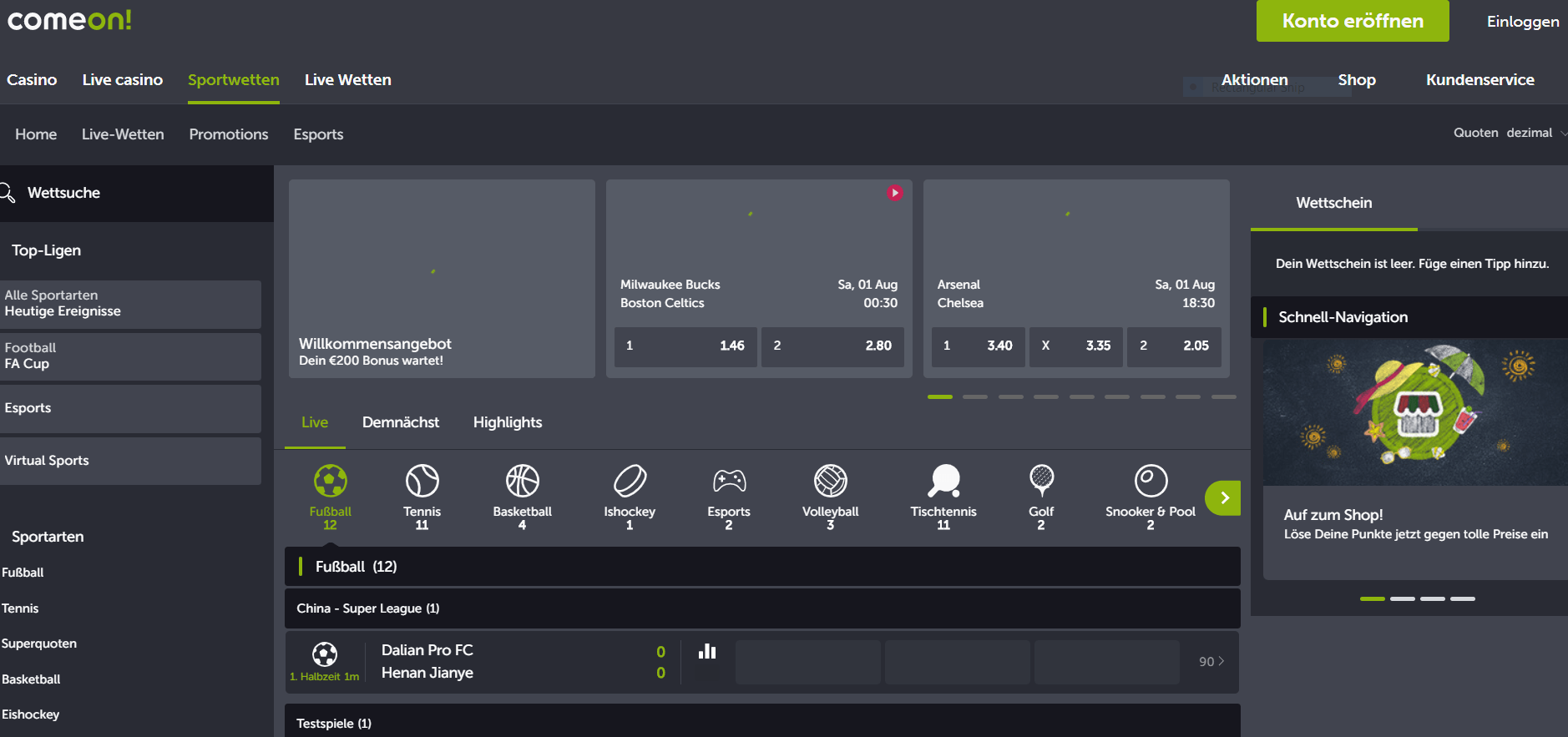Screen dimensions: 1568x737
Task: Open the Aktionen link
Action: [x=1255, y=80]
